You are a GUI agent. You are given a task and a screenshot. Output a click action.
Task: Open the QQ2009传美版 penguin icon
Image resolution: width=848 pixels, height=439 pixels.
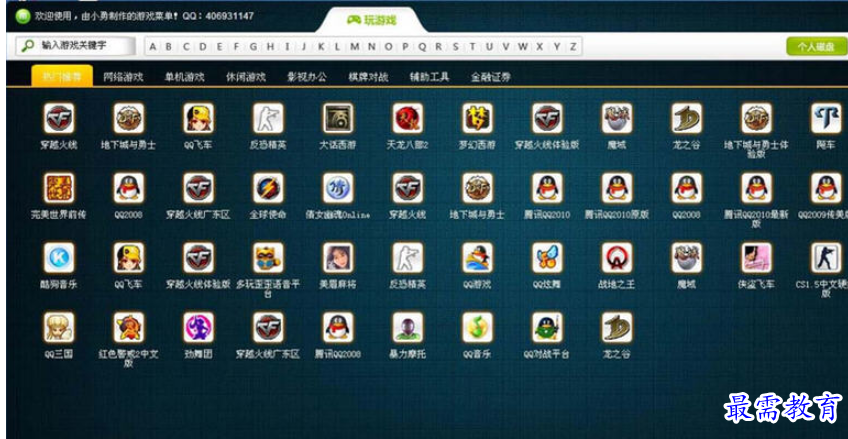point(826,188)
